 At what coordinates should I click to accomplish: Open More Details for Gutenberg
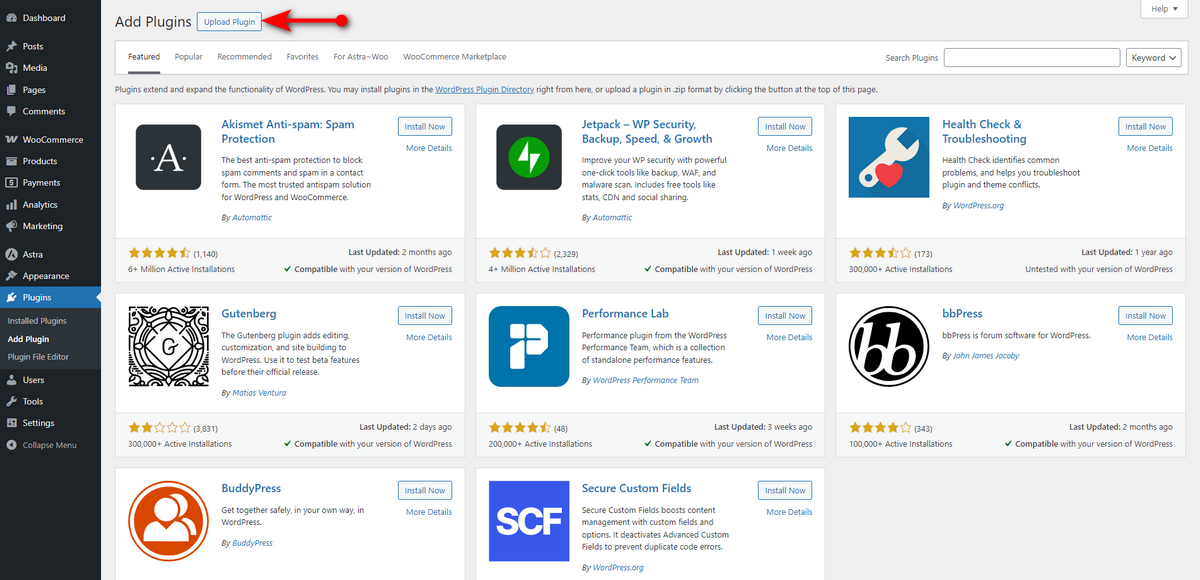click(x=429, y=337)
